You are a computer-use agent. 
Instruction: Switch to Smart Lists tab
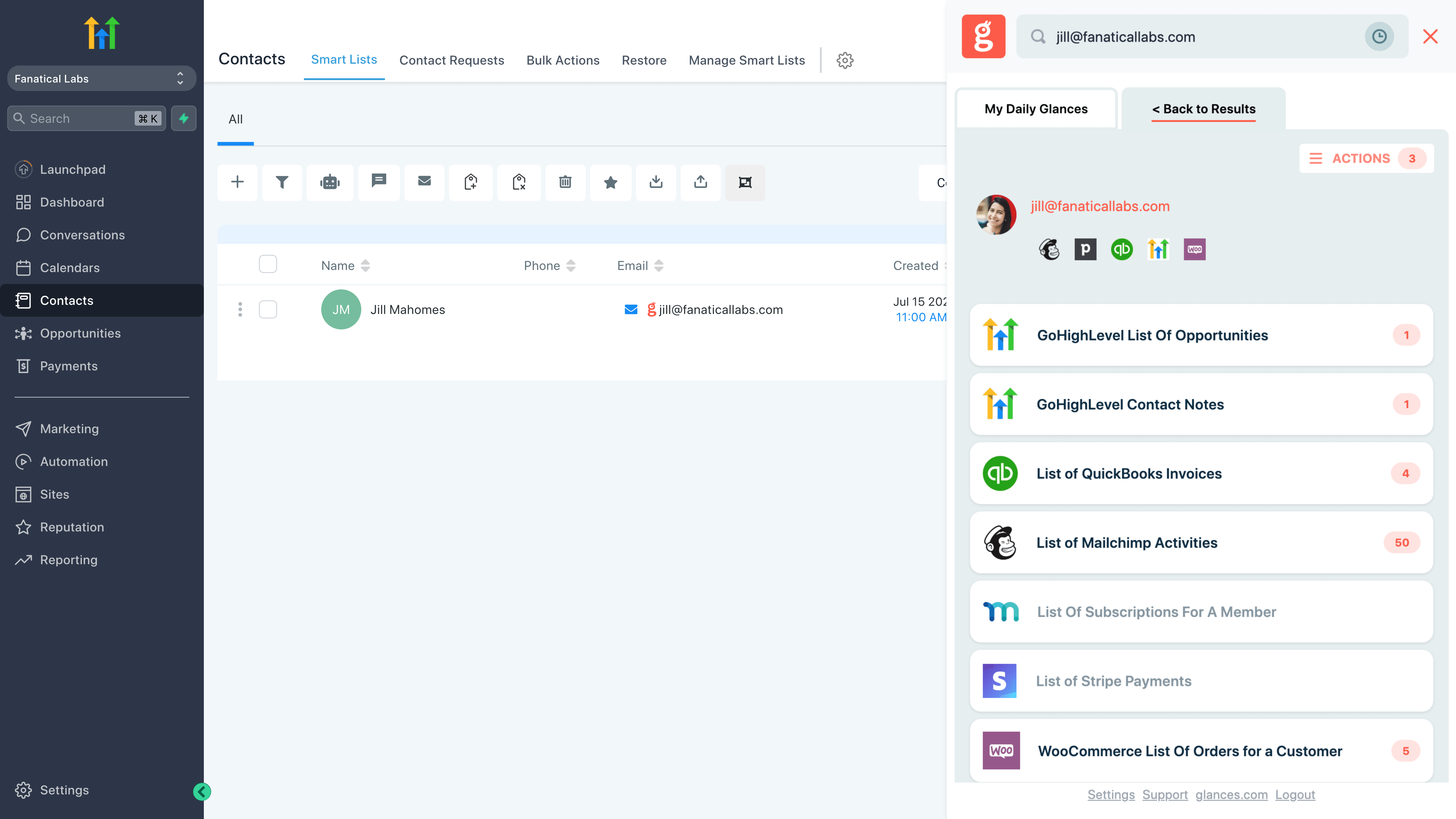(x=344, y=60)
